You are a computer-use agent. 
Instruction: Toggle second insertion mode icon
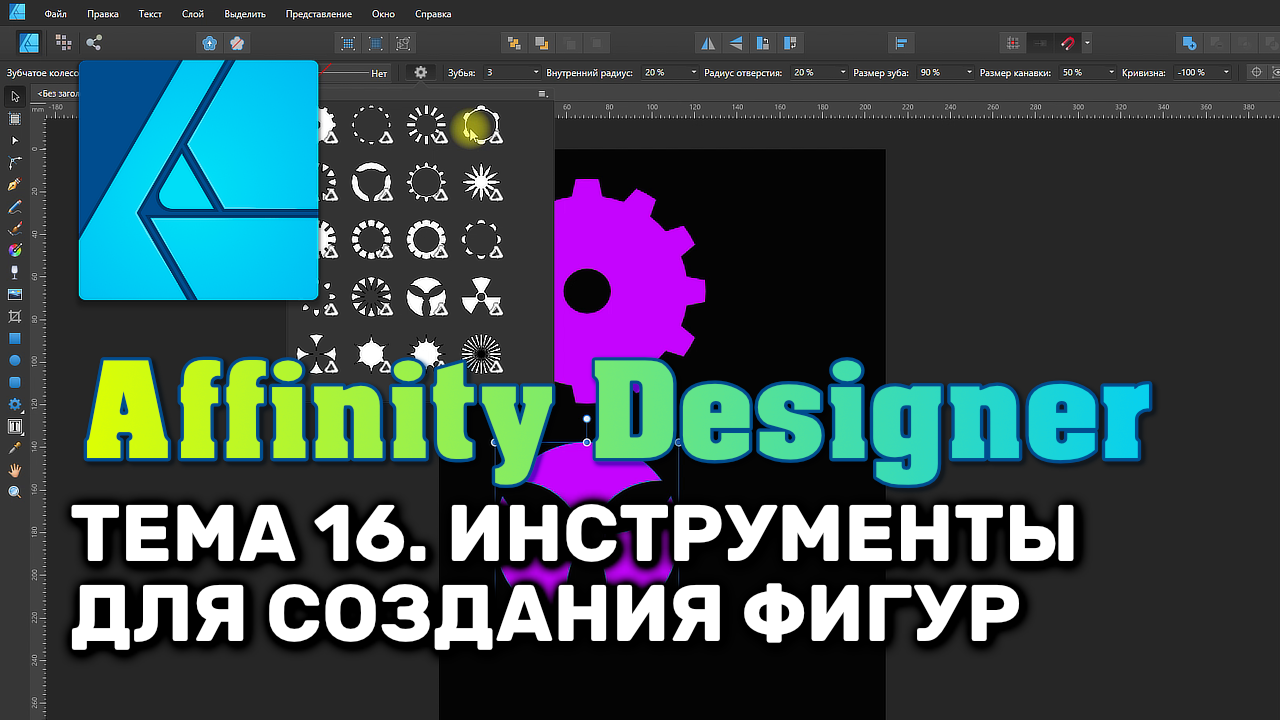click(x=376, y=43)
